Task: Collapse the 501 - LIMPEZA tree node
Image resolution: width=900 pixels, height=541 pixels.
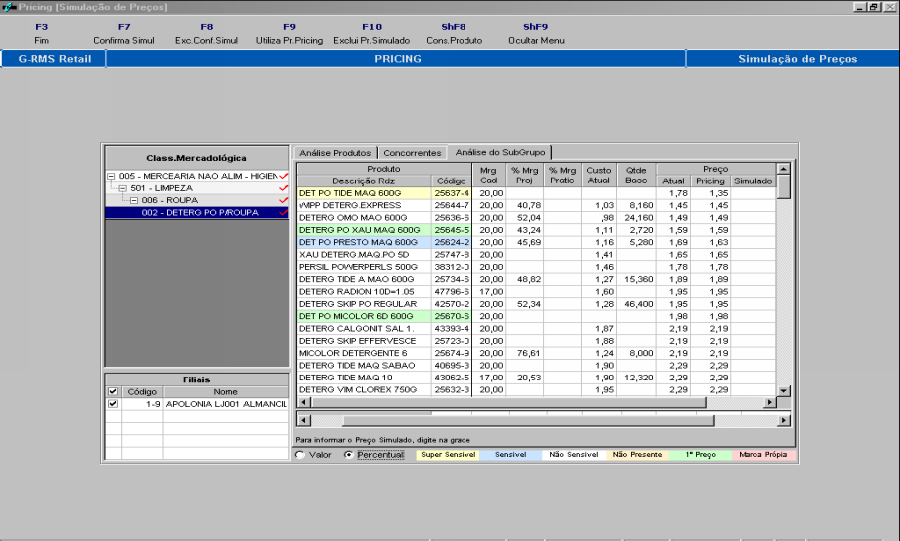Action: point(122,188)
